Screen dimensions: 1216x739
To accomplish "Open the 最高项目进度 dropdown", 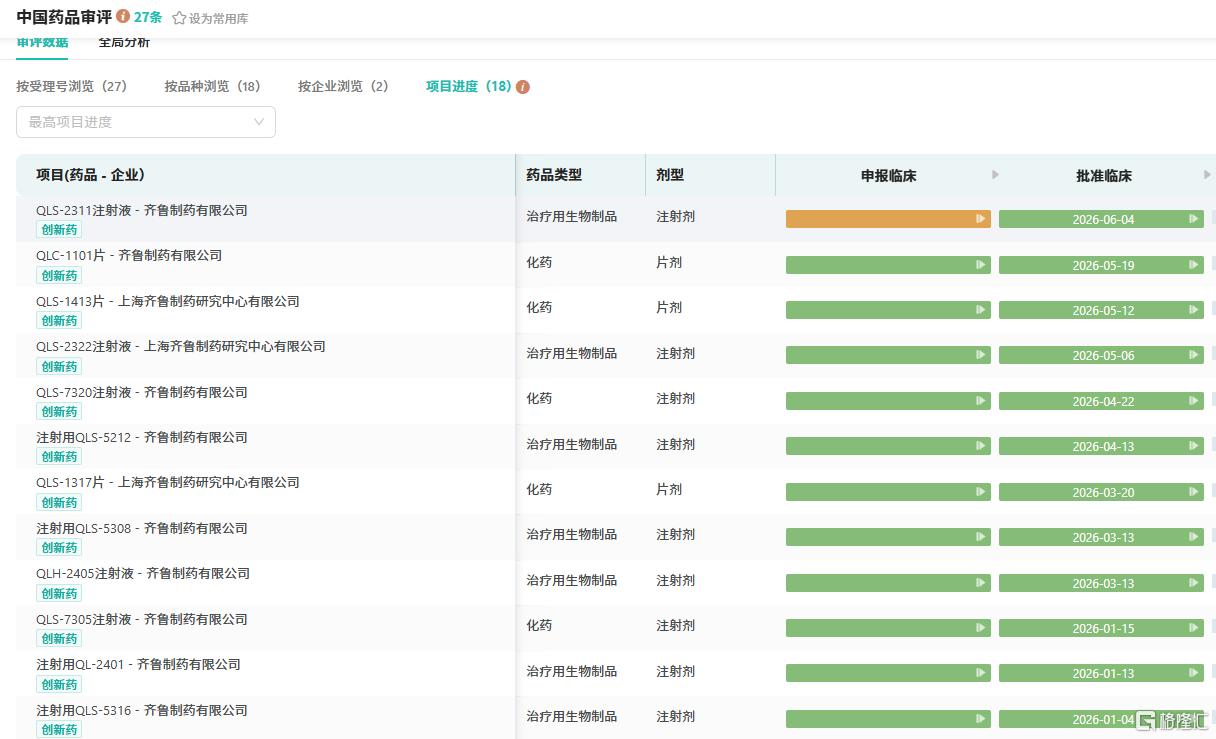I will click(146, 122).
